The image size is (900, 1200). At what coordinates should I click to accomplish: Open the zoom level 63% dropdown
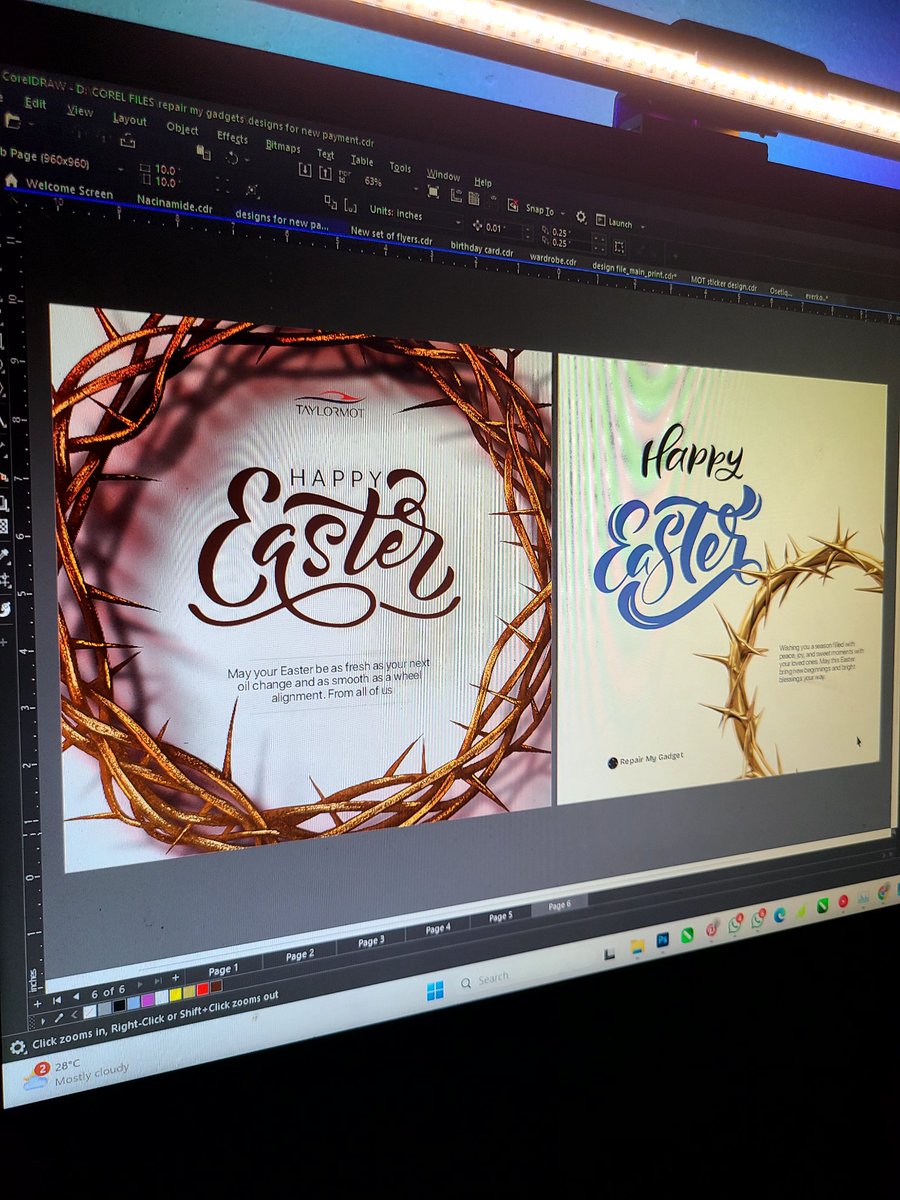coord(371,182)
